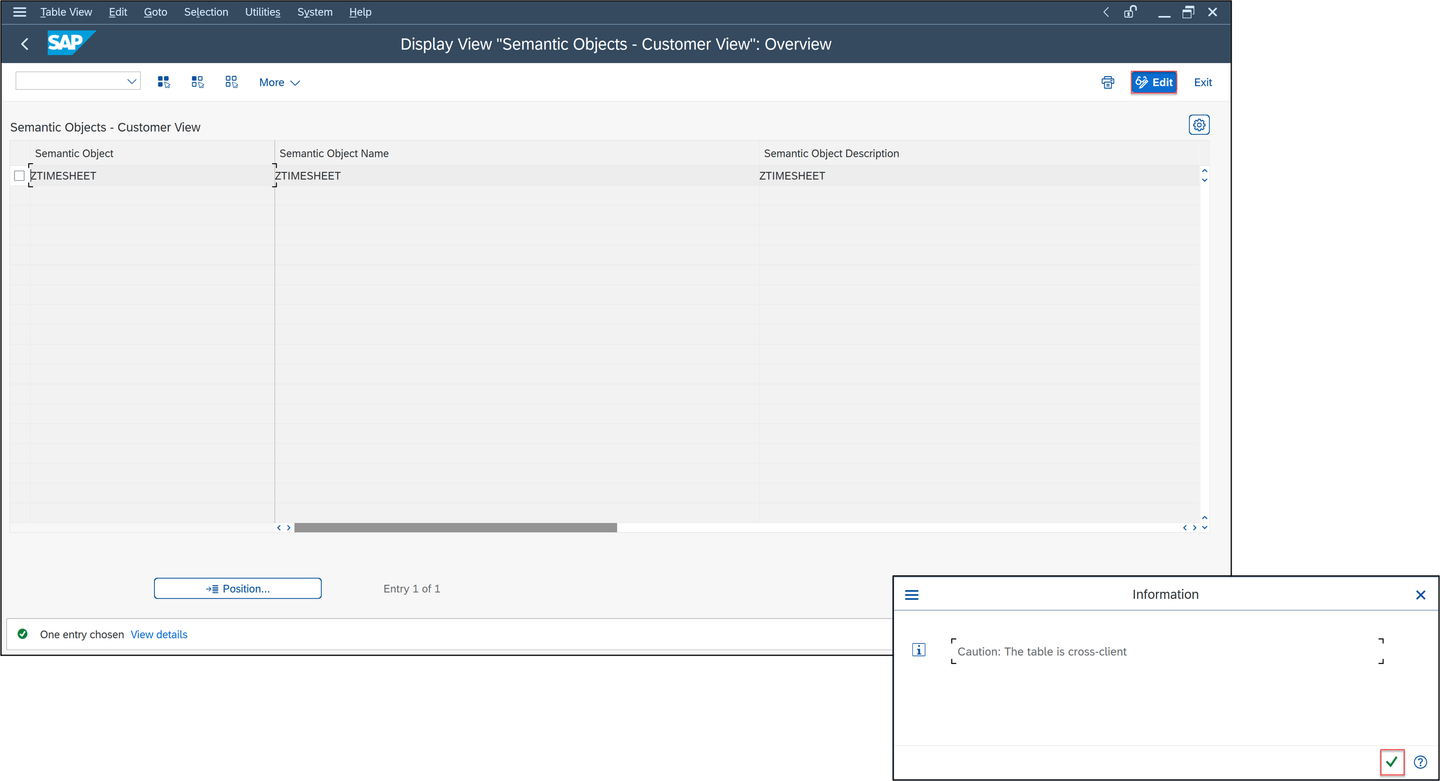Click the 'Semantic Objects - Customer View' table title

(105, 127)
